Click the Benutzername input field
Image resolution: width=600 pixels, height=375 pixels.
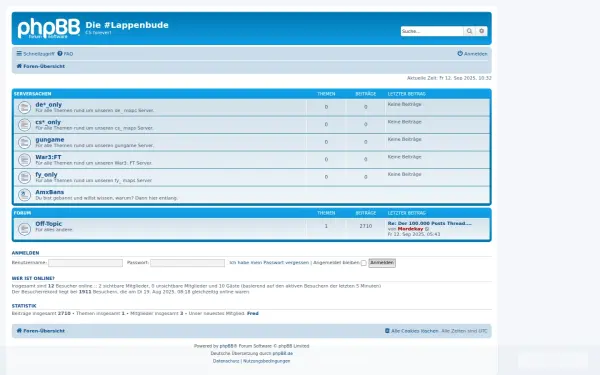point(85,263)
